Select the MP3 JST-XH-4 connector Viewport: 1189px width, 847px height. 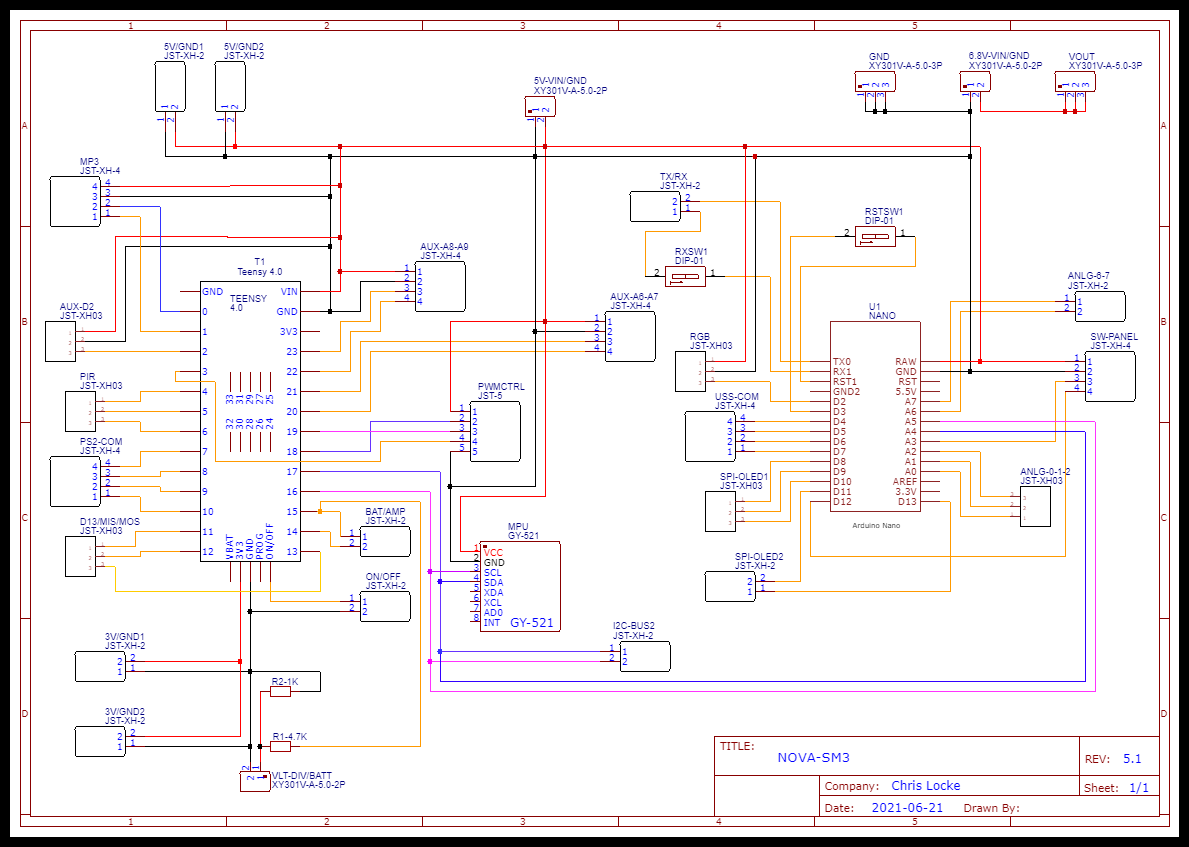[74, 200]
